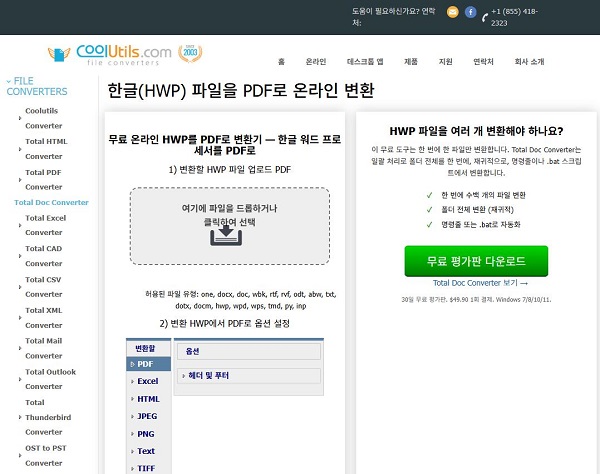Screen dimensions: 600x474
Task: Open the 제품 menu item
Action: point(411,62)
